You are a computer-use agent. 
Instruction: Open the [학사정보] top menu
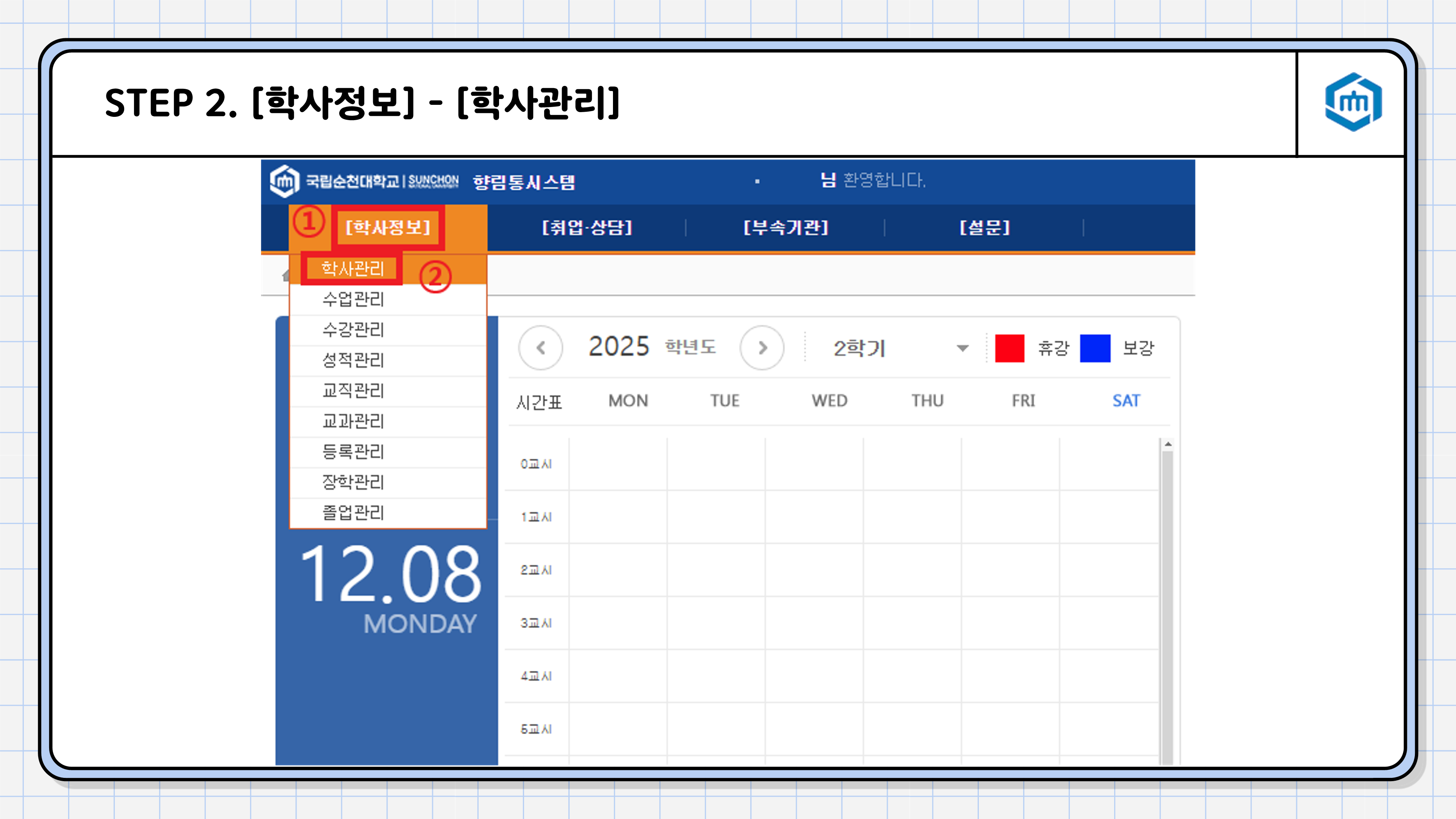click(x=388, y=227)
